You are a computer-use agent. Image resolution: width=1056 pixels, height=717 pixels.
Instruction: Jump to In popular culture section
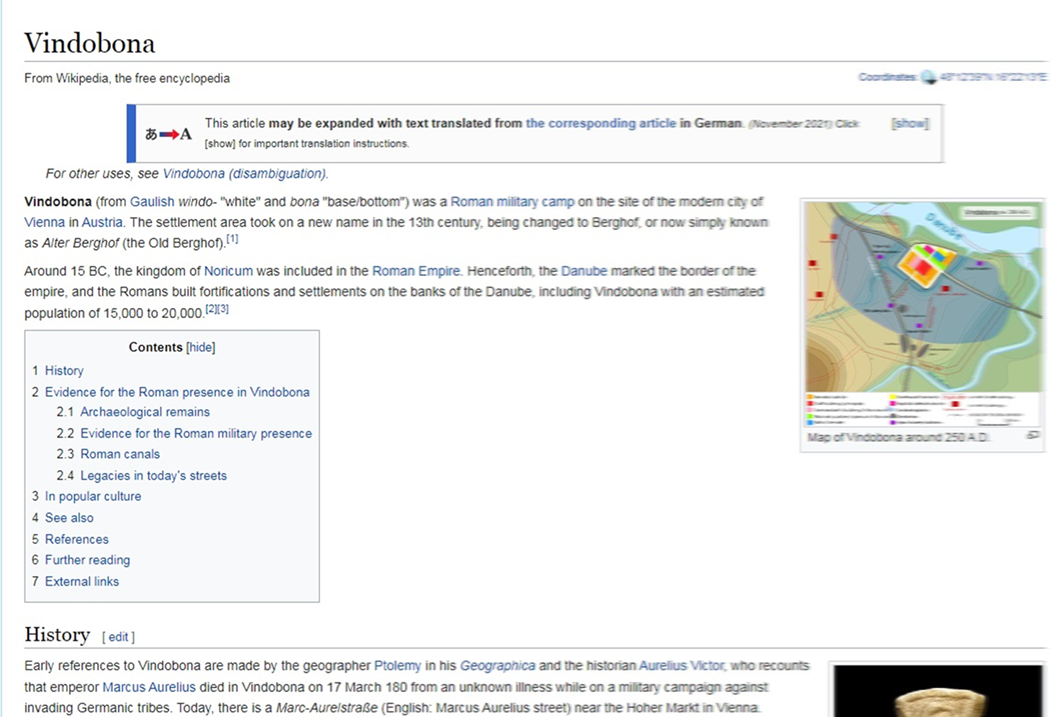[x=93, y=497]
